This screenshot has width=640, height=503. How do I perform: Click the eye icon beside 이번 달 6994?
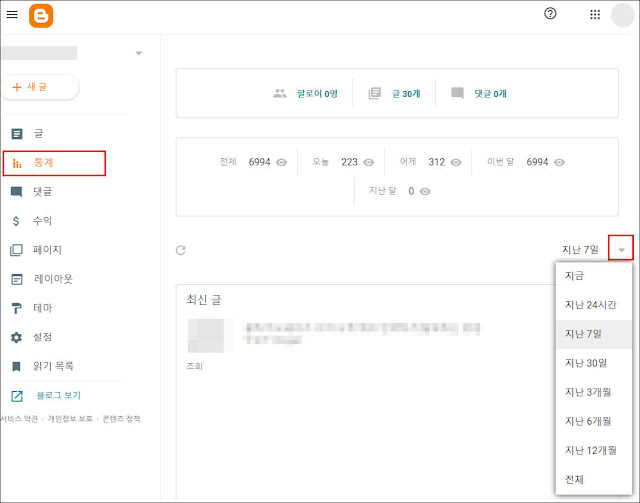[x=559, y=162]
